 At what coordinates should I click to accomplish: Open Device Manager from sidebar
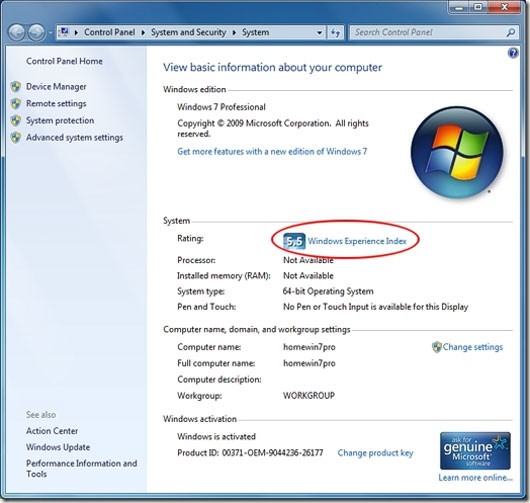(x=56, y=87)
